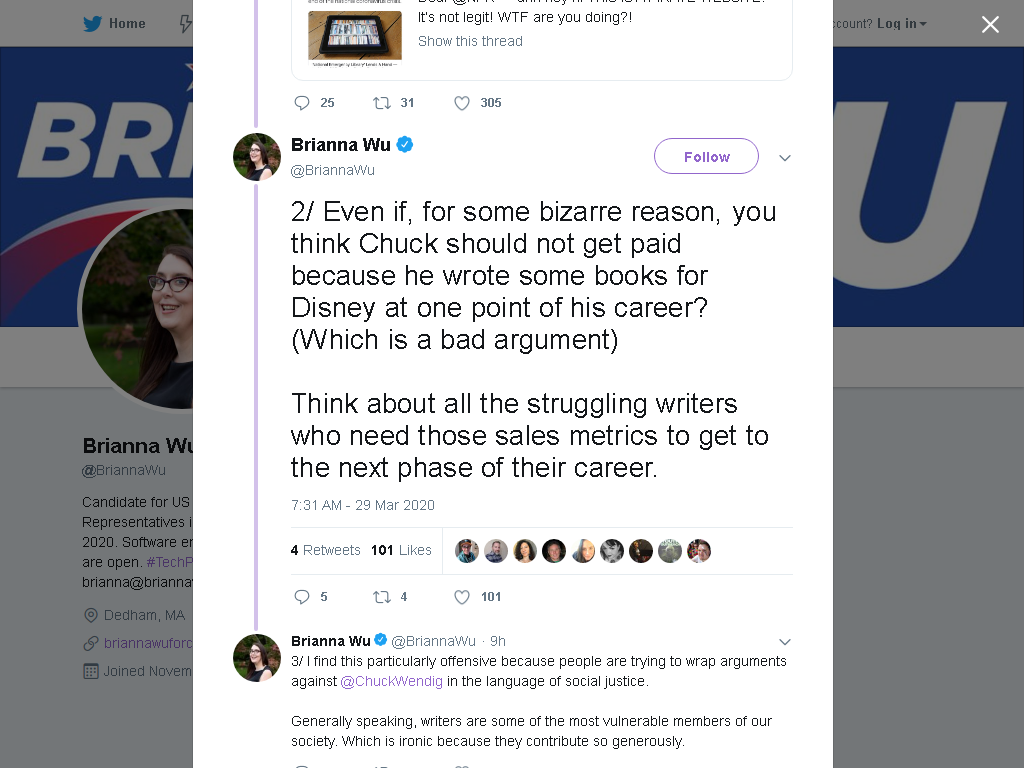This screenshot has width=1024, height=768.
Task: View the 4 Retweets list
Action: click(x=325, y=550)
